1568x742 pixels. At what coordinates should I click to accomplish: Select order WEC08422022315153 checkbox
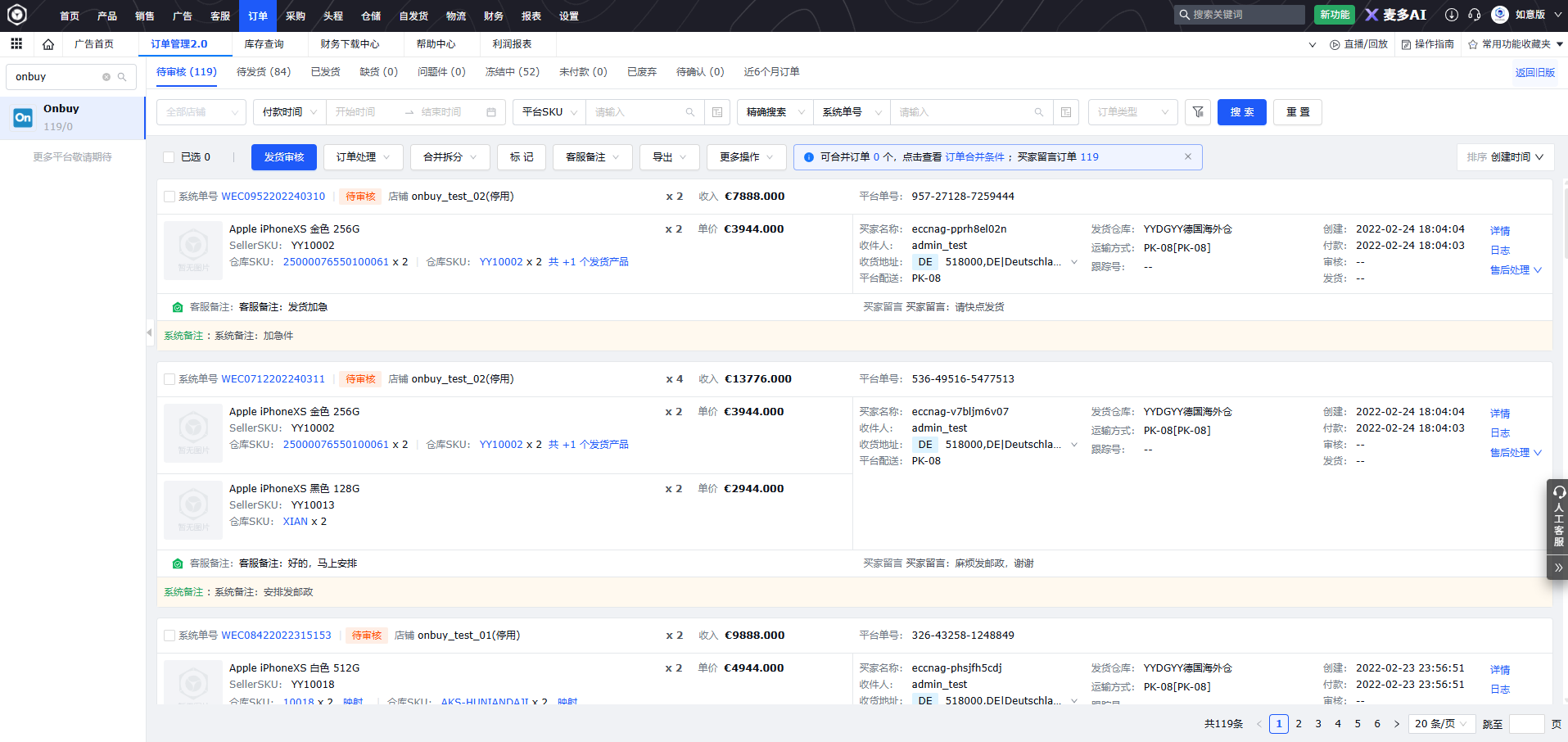169,636
